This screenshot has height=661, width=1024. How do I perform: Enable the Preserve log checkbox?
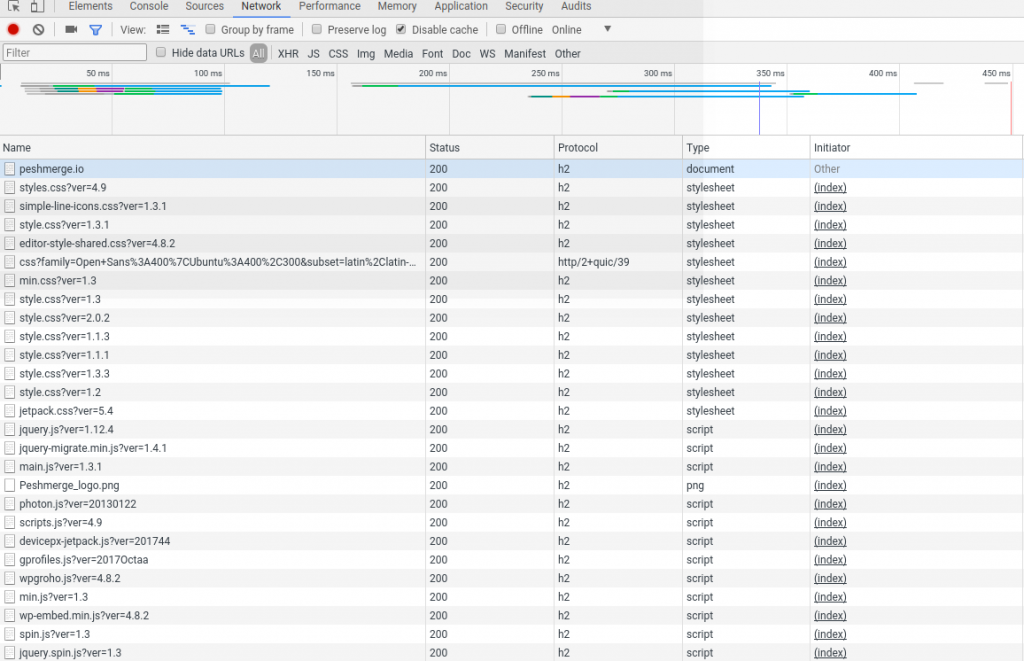tap(317, 29)
